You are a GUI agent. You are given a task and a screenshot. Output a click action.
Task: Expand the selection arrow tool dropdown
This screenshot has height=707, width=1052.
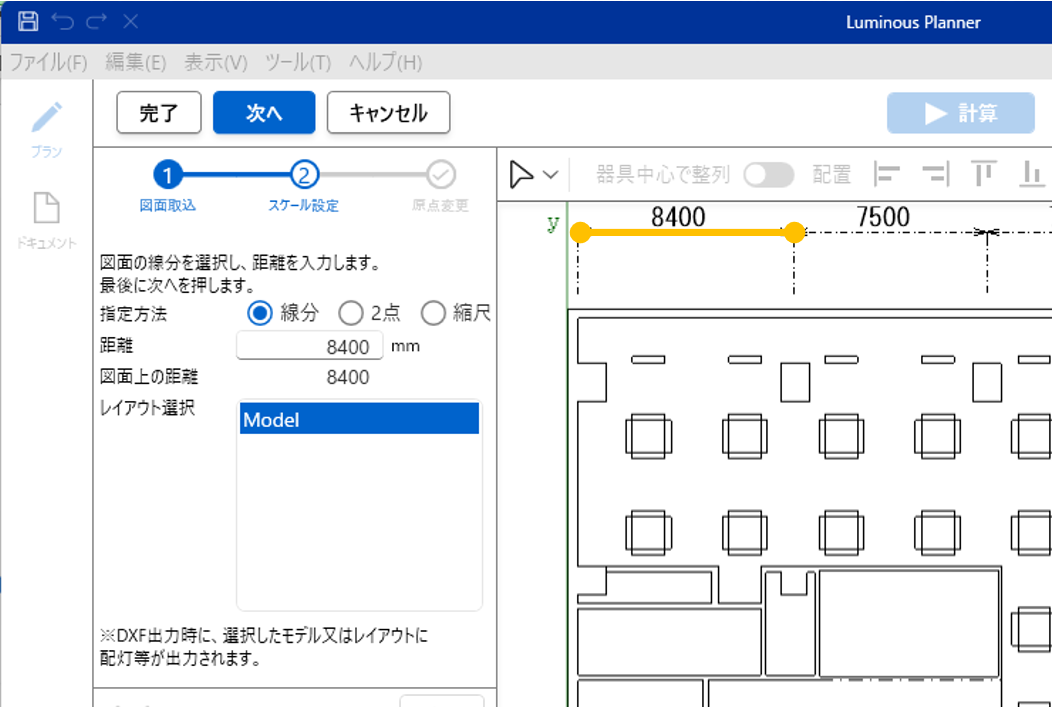(x=551, y=175)
